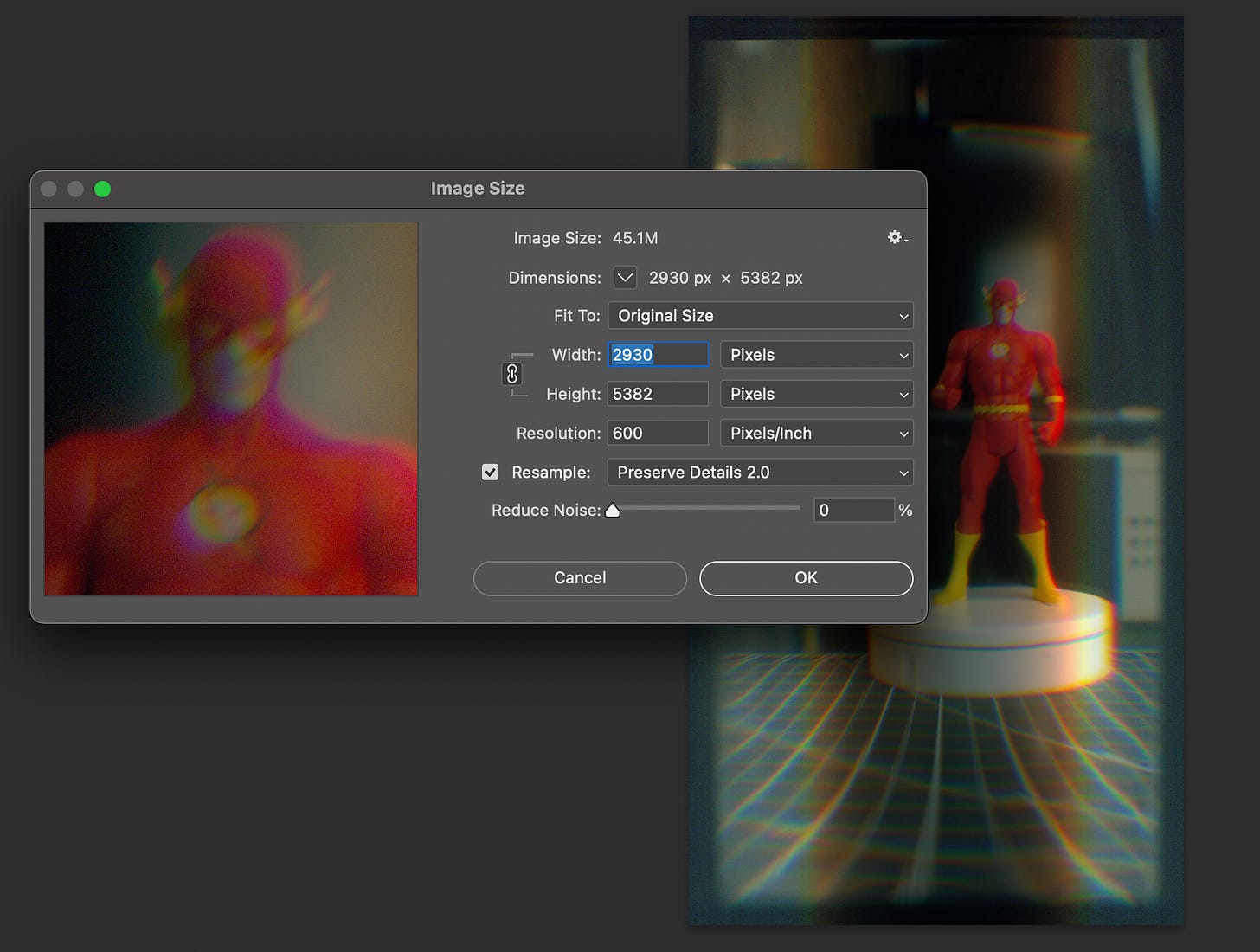Open the gear settings menu

pos(897,237)
